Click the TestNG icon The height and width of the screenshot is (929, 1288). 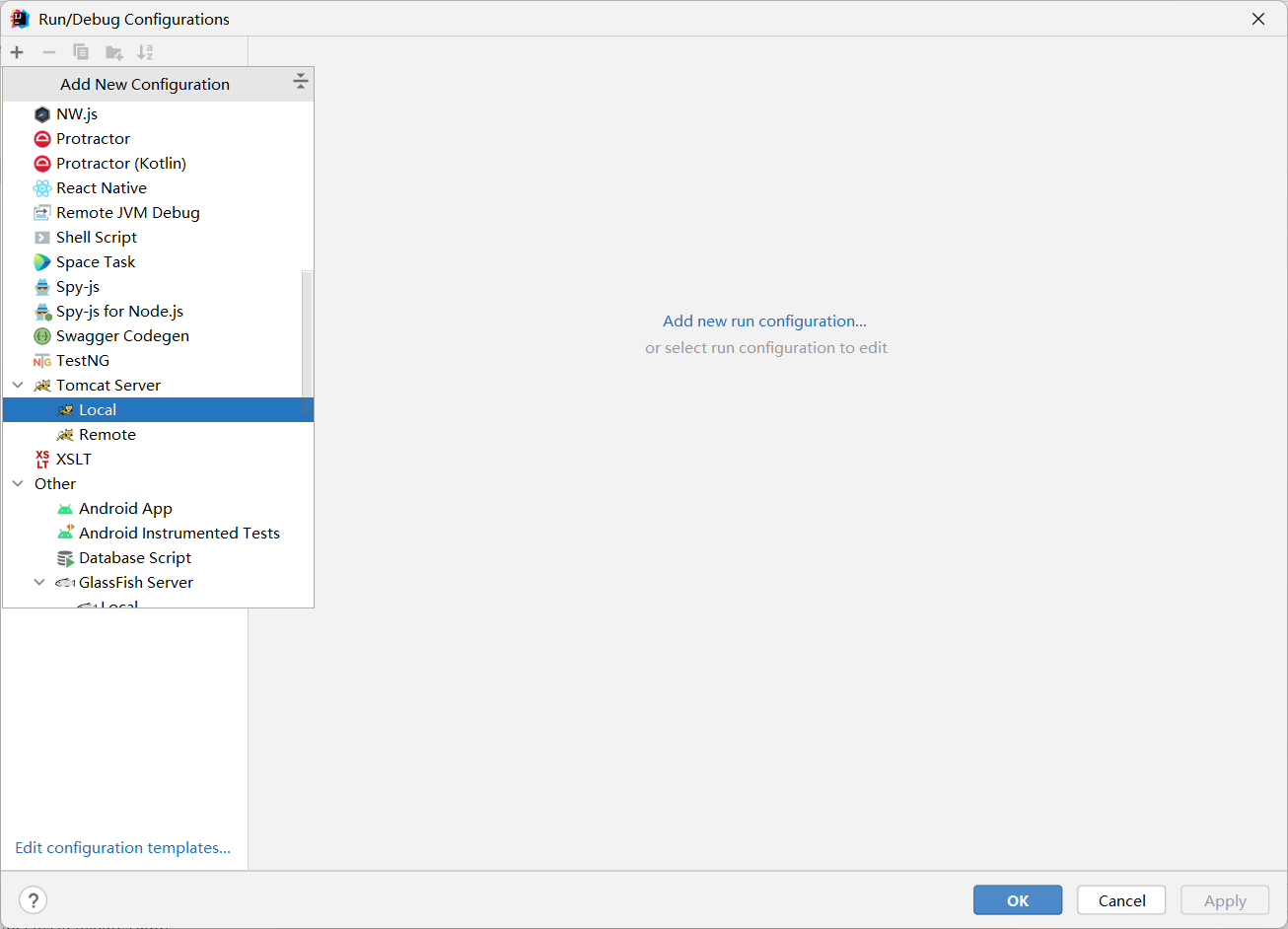tap(41, 361)
